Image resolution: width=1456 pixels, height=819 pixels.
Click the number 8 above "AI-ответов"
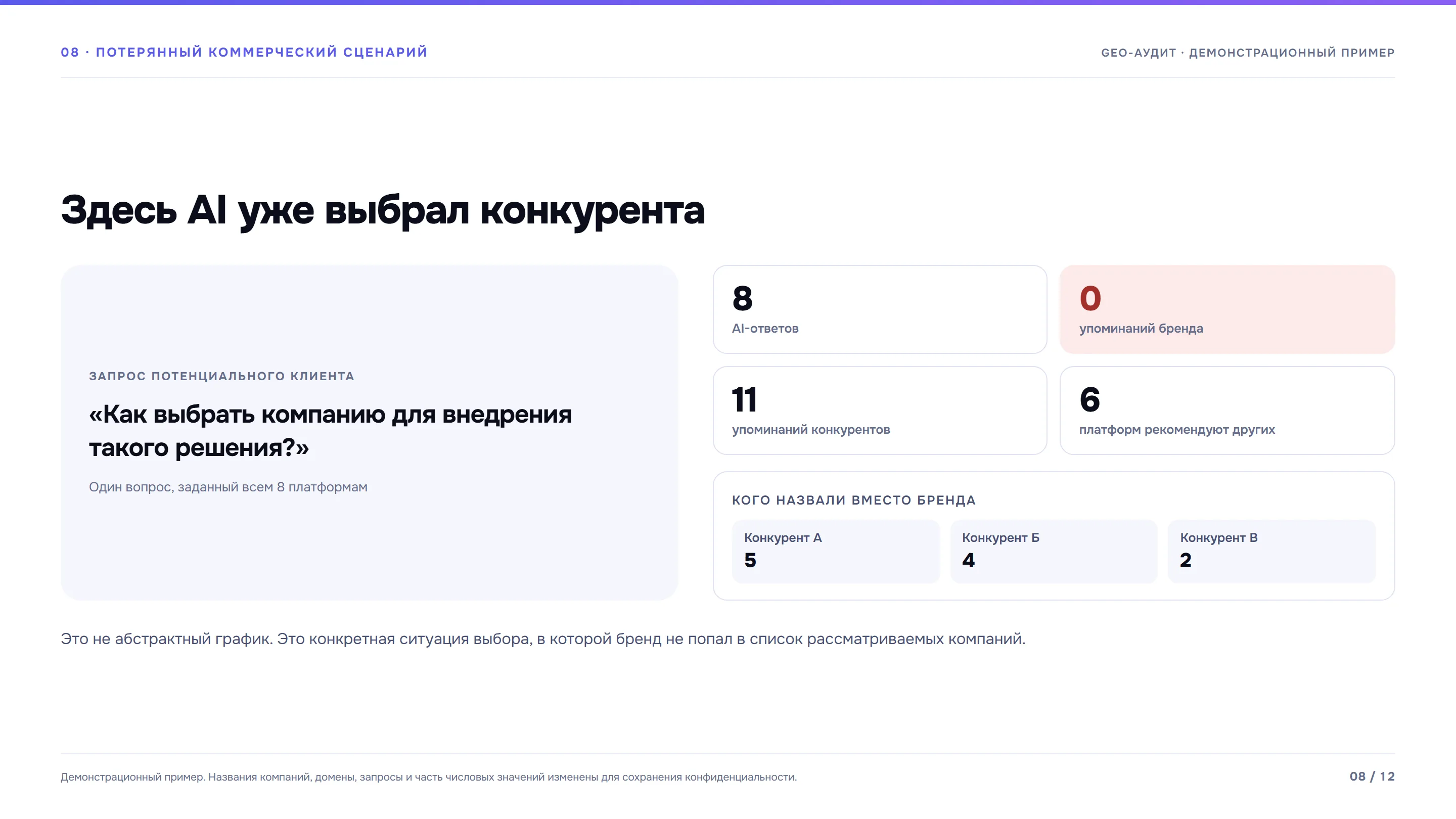[x=742, y=298]
